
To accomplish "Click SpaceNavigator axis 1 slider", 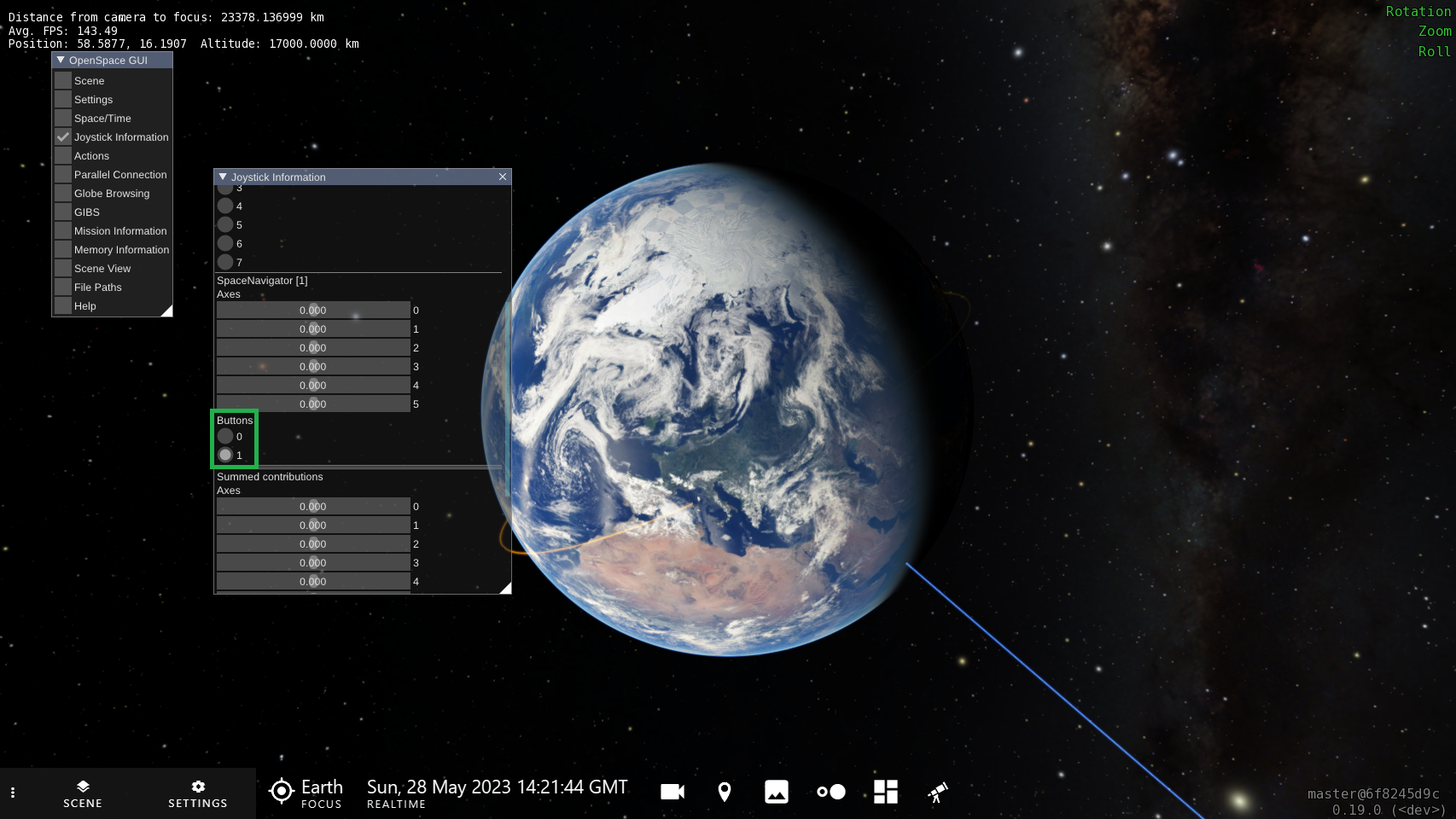I will 313,328.
